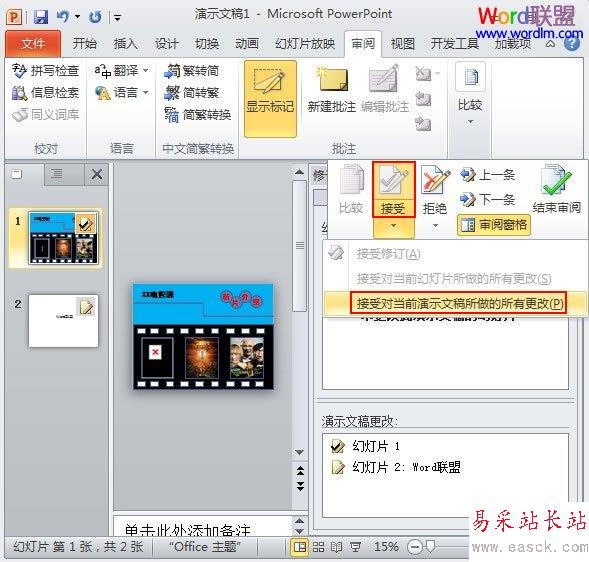This screenshot has width=589, height=562.
Task: Click the delete comment icon
Action: (x=423, y=74)
